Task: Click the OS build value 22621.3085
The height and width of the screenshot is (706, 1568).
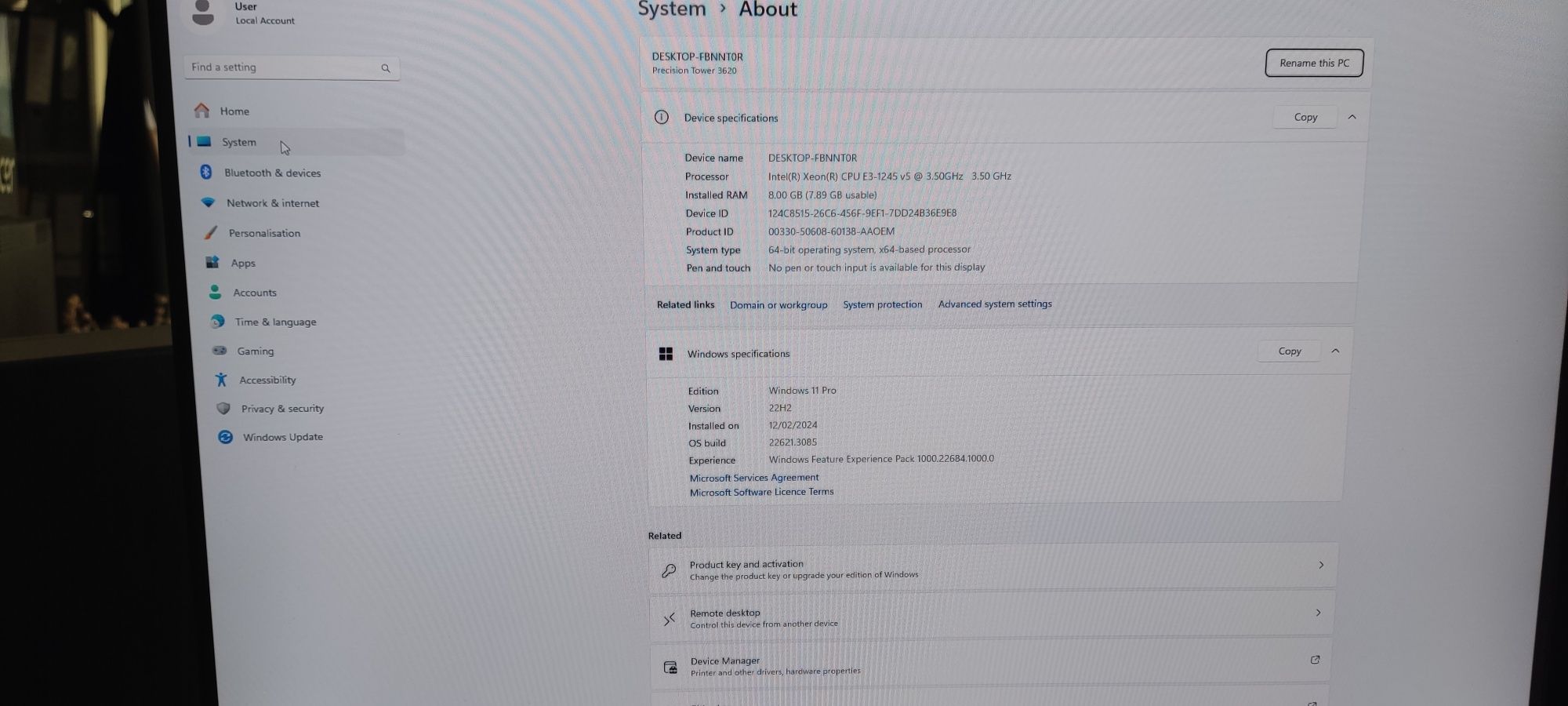Action: click(793, 442)
